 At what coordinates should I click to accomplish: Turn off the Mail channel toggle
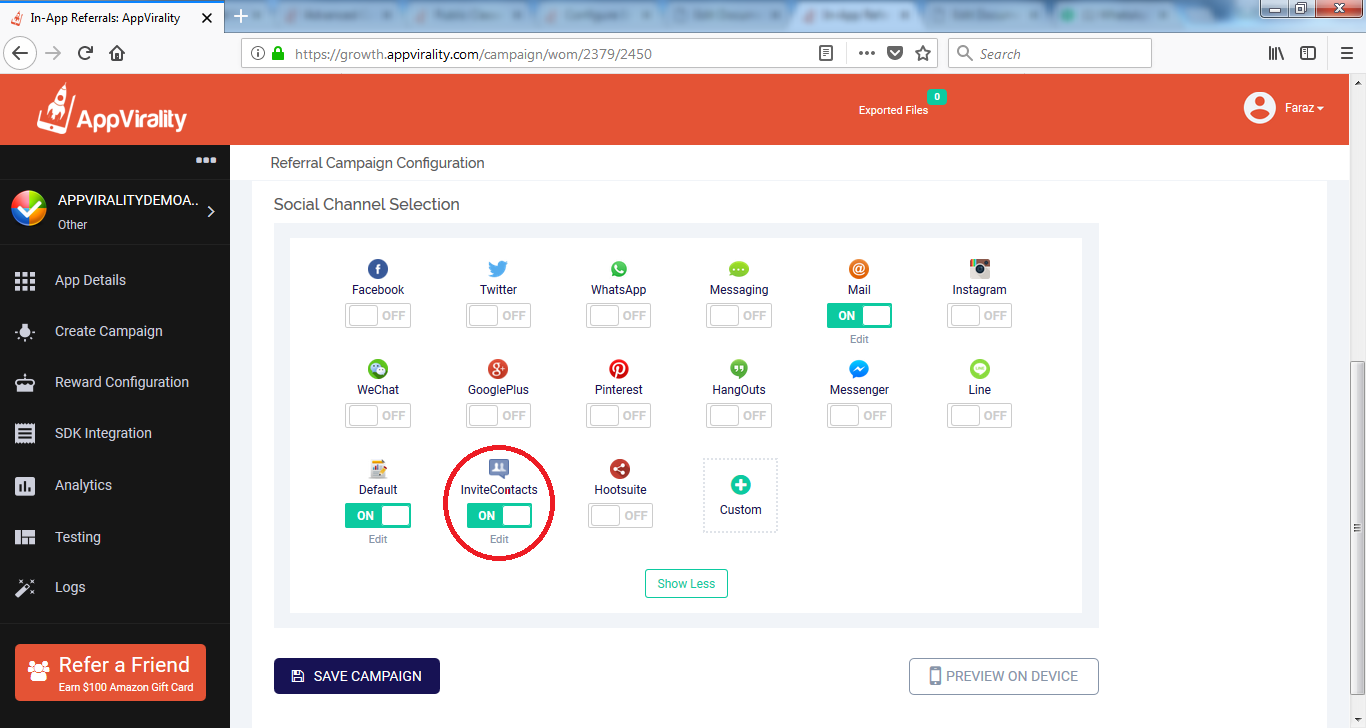[859, 316]
